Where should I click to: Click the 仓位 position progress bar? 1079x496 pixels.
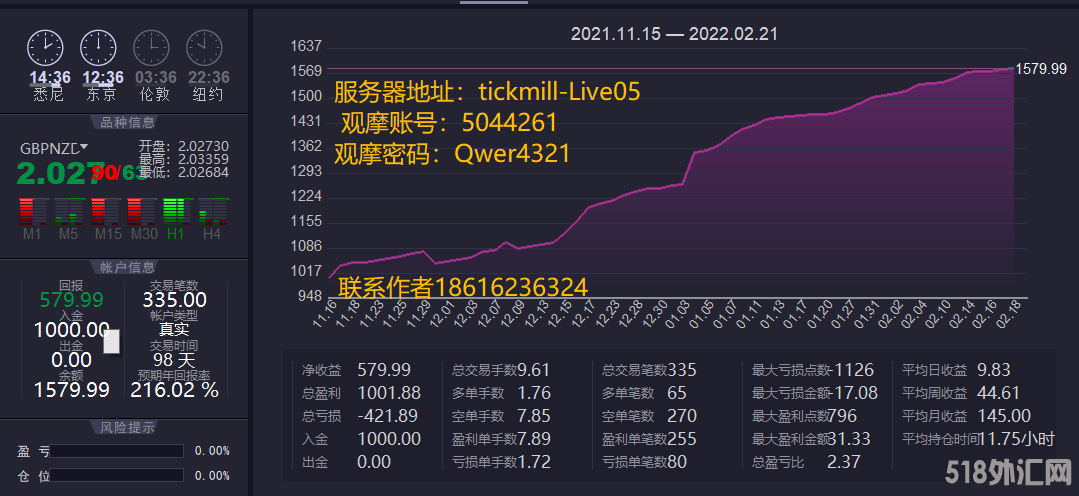tap(118, 475)
